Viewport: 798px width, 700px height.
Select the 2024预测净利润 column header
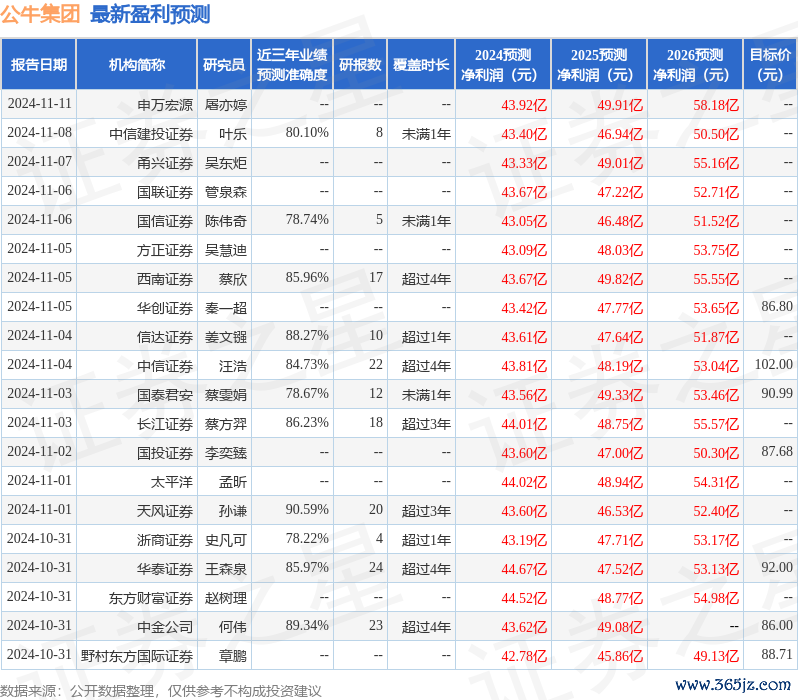(x=503, y=65)
